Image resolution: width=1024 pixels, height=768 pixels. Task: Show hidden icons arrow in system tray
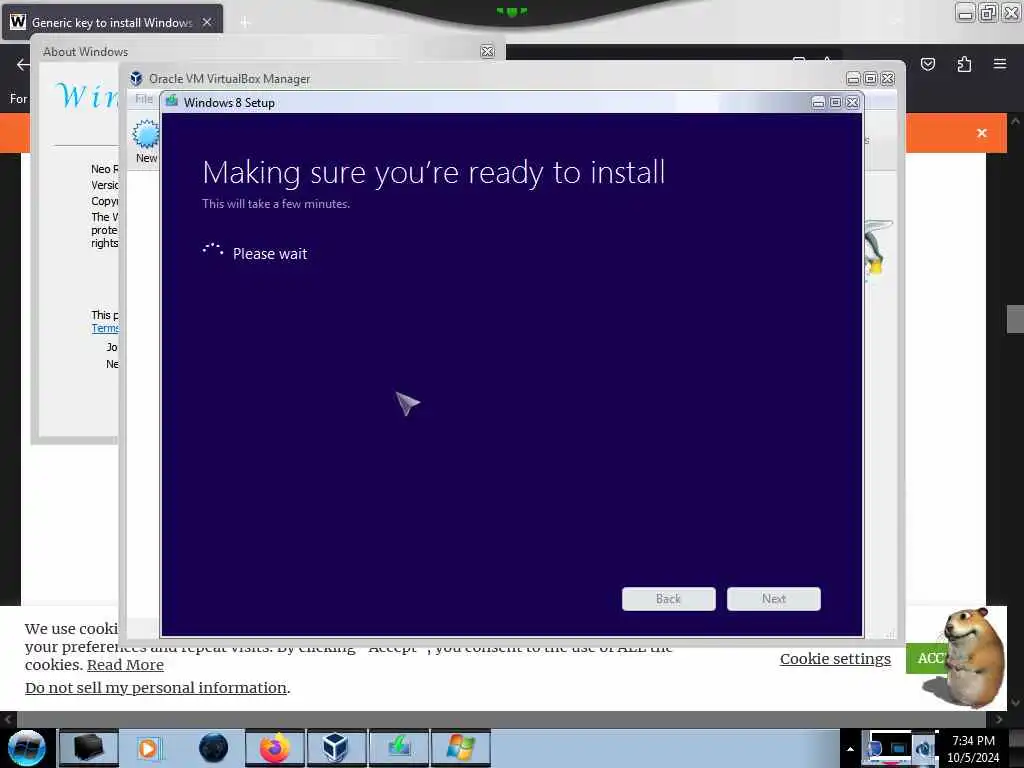850,748
